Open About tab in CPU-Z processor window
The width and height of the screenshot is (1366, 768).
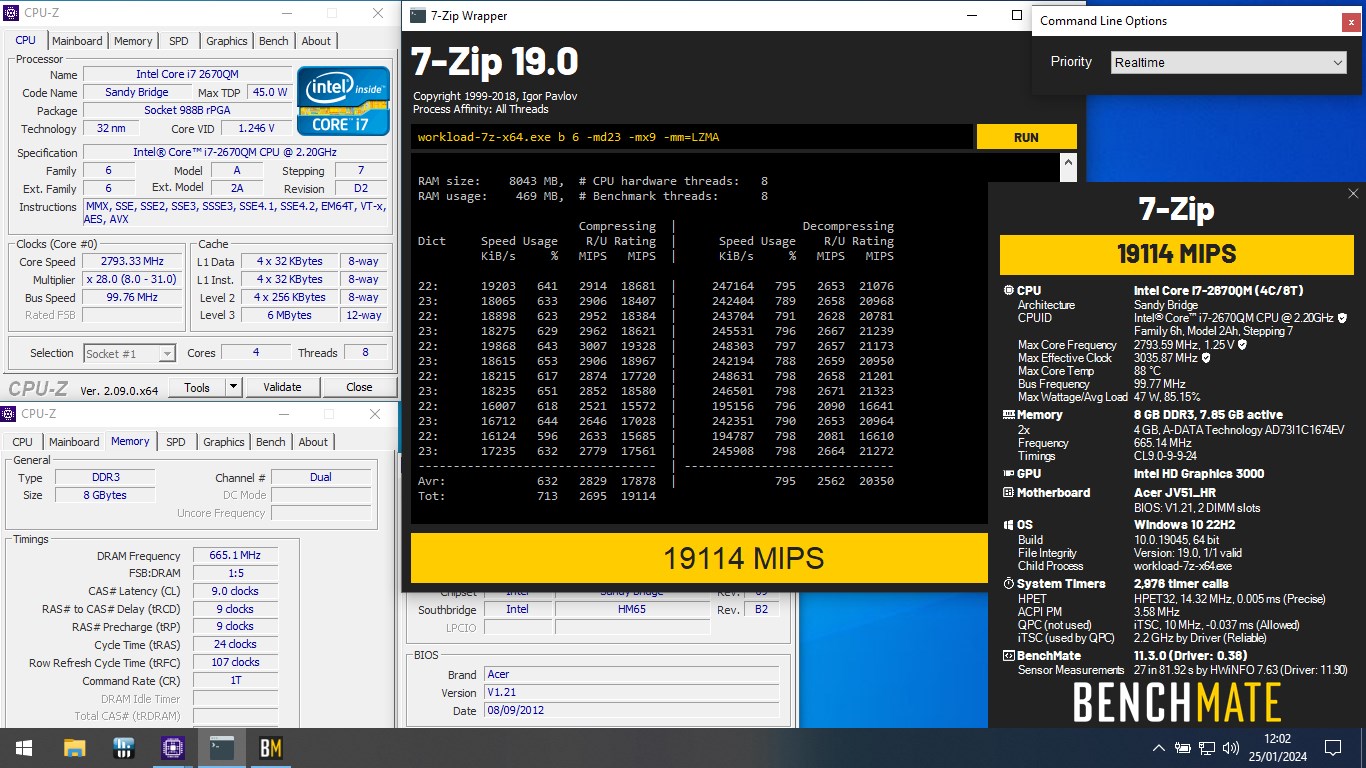316,41
